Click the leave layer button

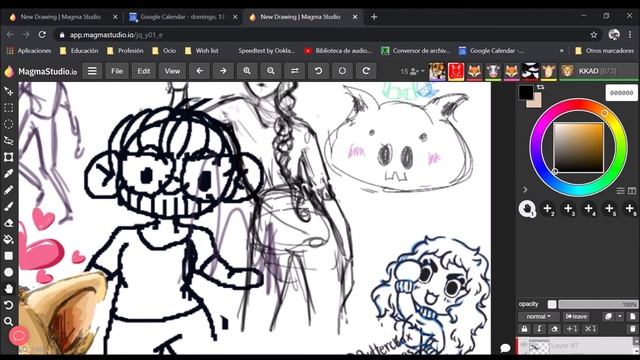[x=576, y=316]
